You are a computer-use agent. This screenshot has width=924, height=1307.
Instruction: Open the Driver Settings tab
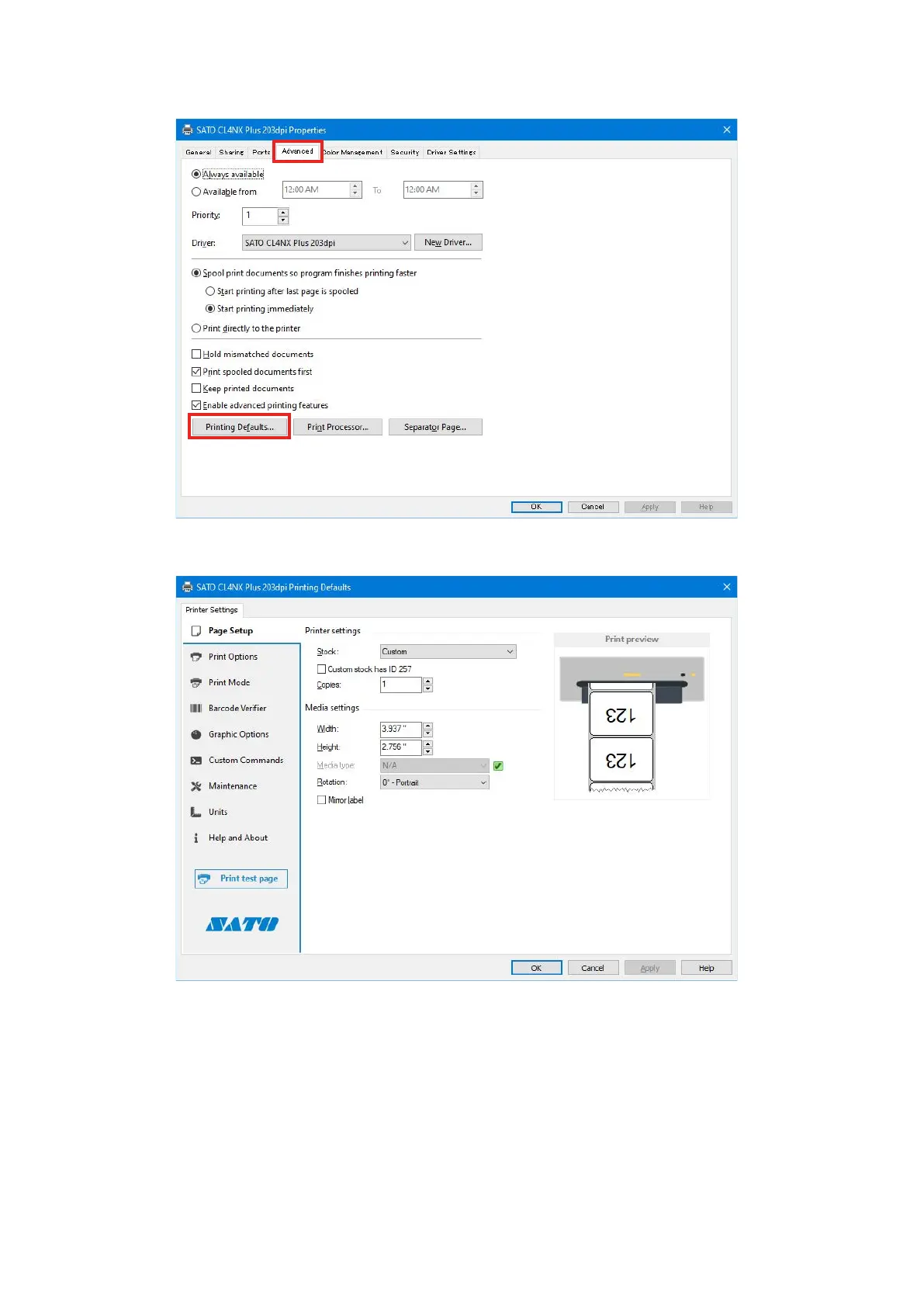(x=452, y=152)
